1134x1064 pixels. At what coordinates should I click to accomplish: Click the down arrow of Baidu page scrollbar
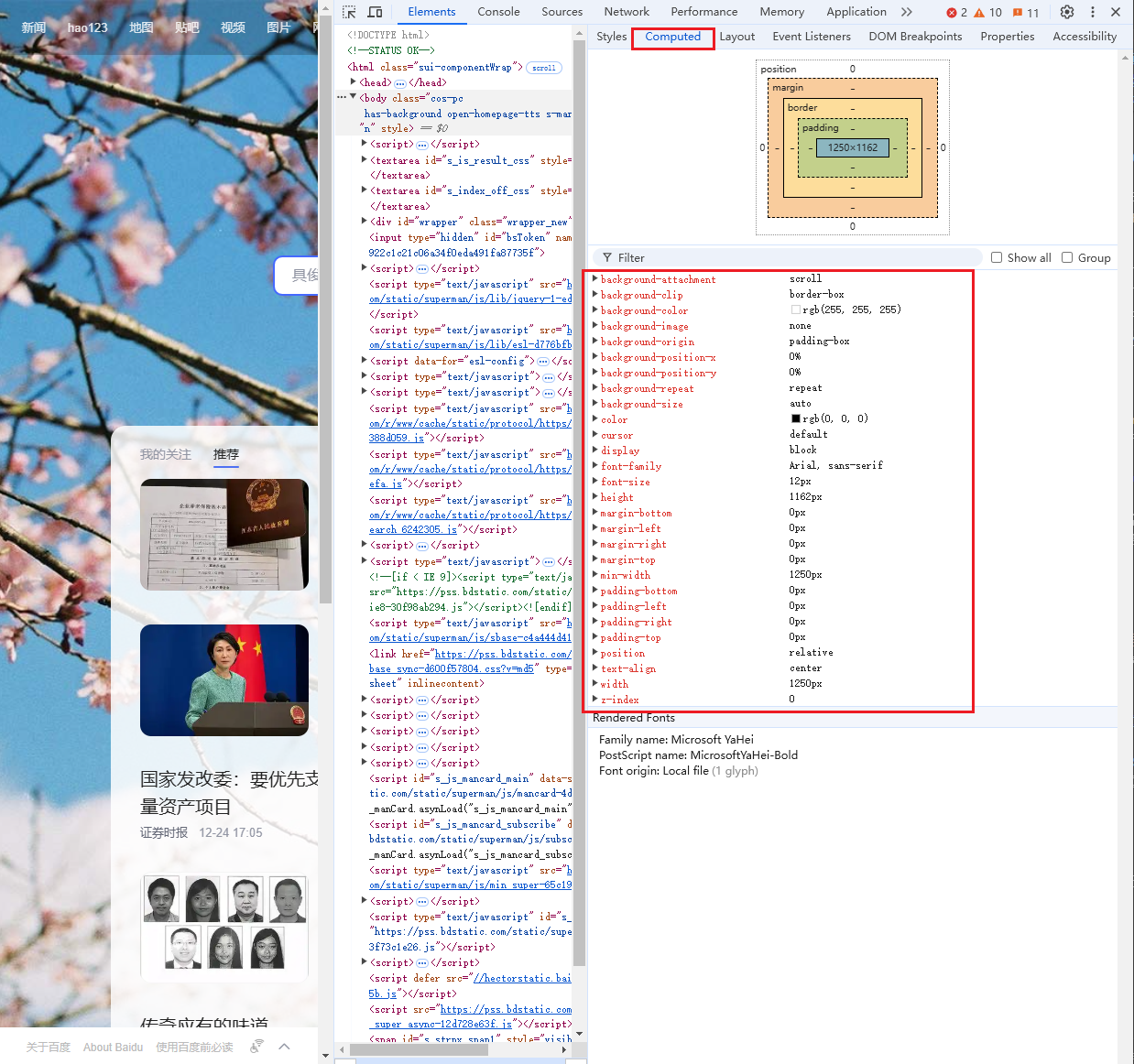[326, 1056]
